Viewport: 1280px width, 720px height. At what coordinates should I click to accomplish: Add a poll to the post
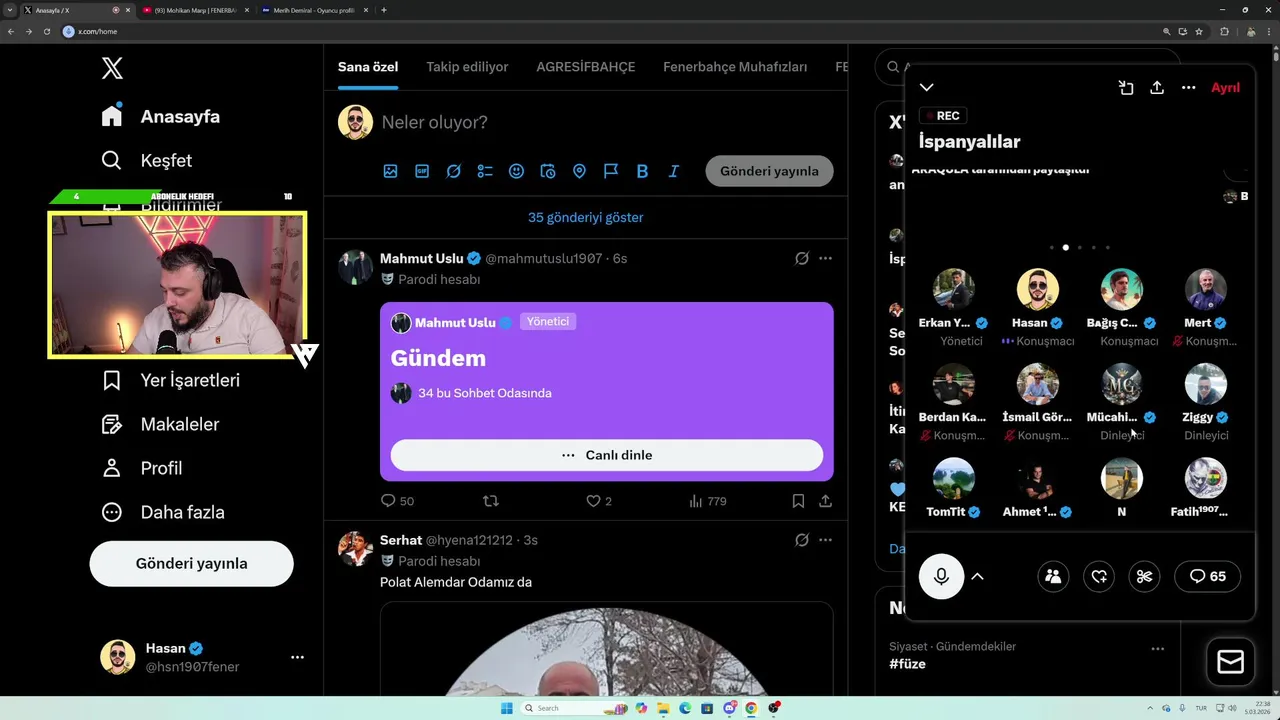(x=485, y=171)
